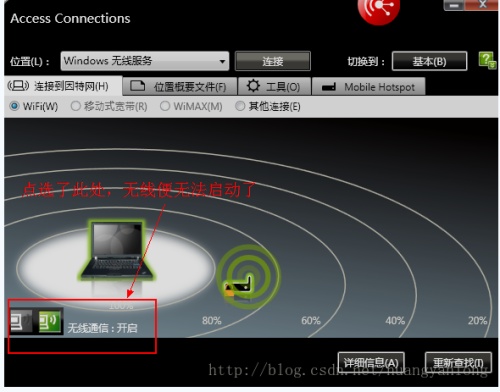Click the Access Connections title text
This screenshot has width=500, height=392.
coord(70,18)
